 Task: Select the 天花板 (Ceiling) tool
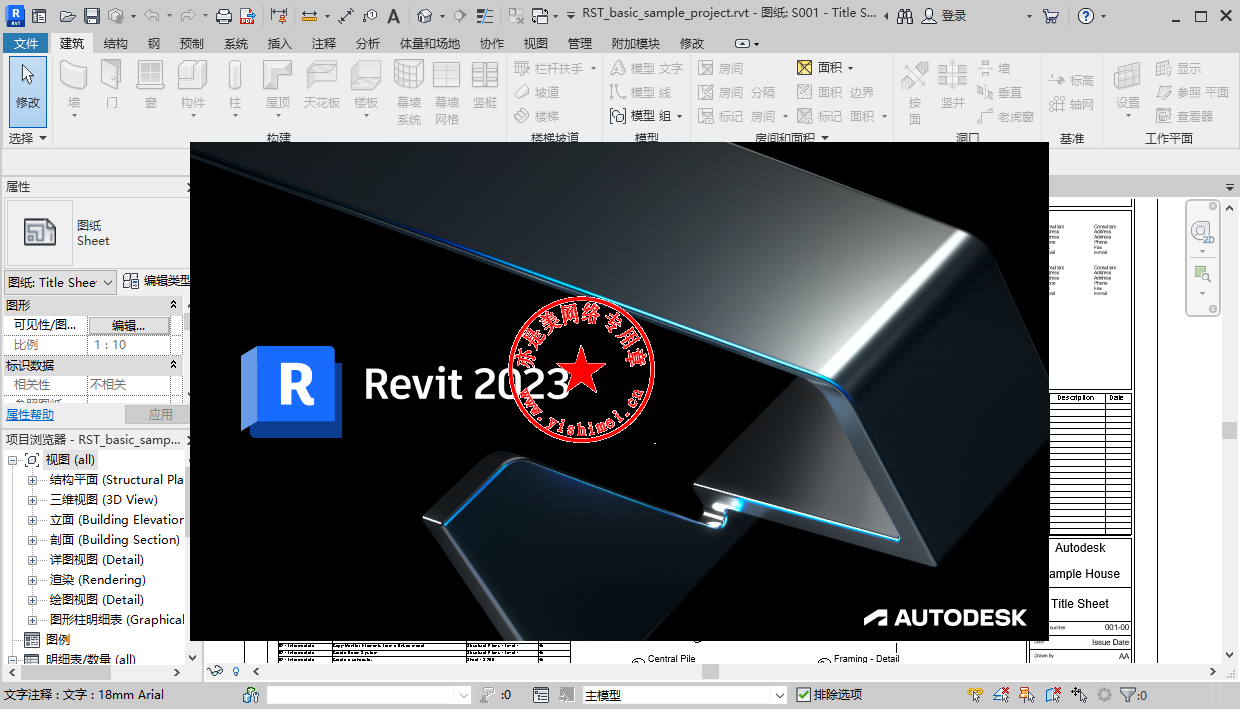(322, 85)
